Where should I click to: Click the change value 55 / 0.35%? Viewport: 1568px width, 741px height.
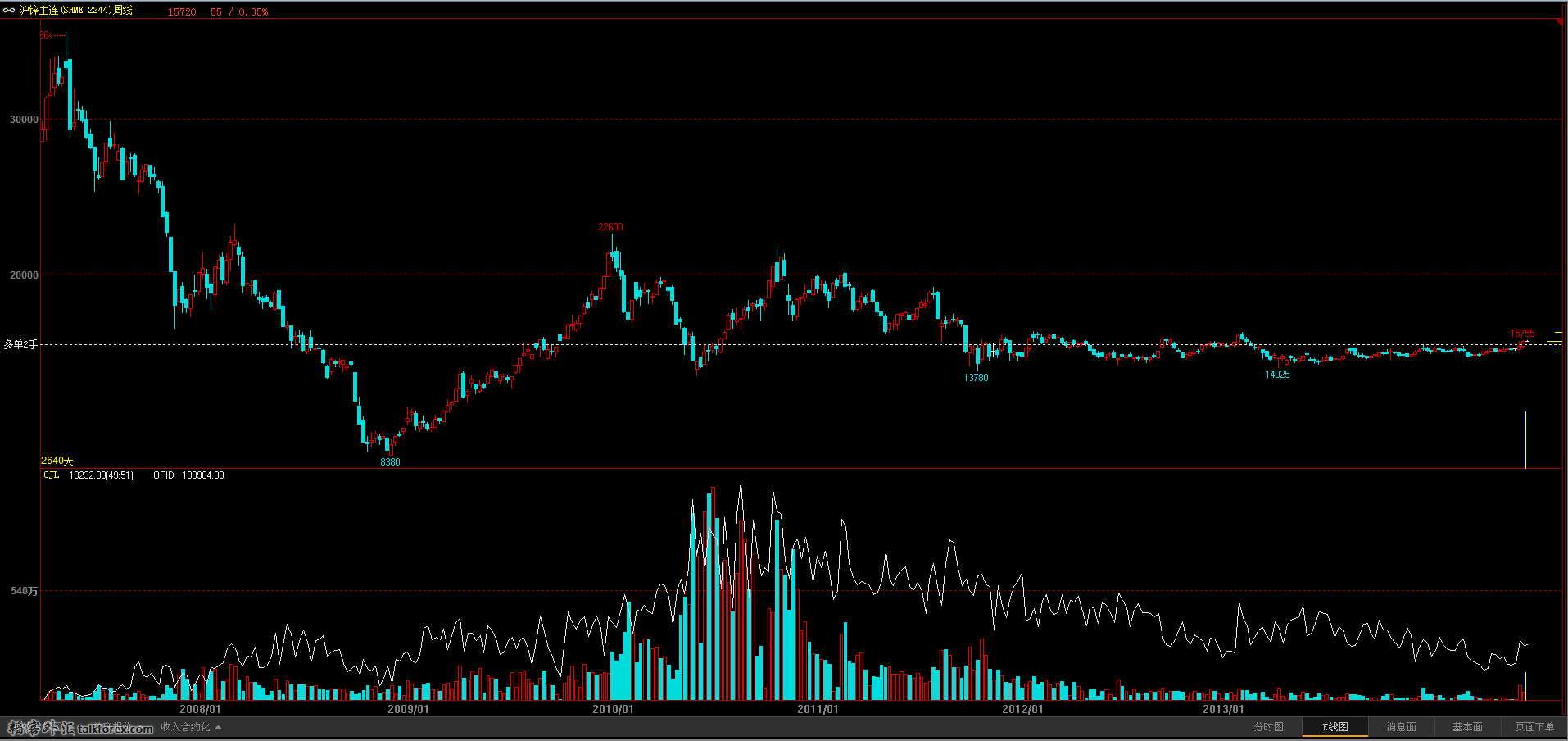239,12
